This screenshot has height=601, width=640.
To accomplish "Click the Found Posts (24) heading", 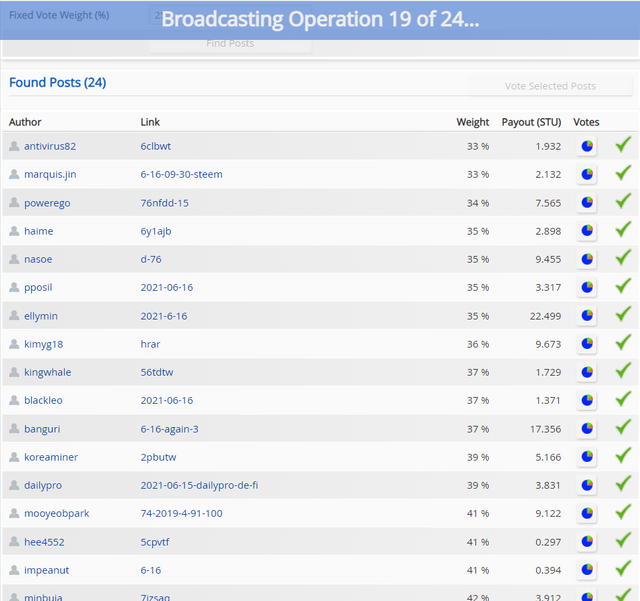I will (58, 82).
